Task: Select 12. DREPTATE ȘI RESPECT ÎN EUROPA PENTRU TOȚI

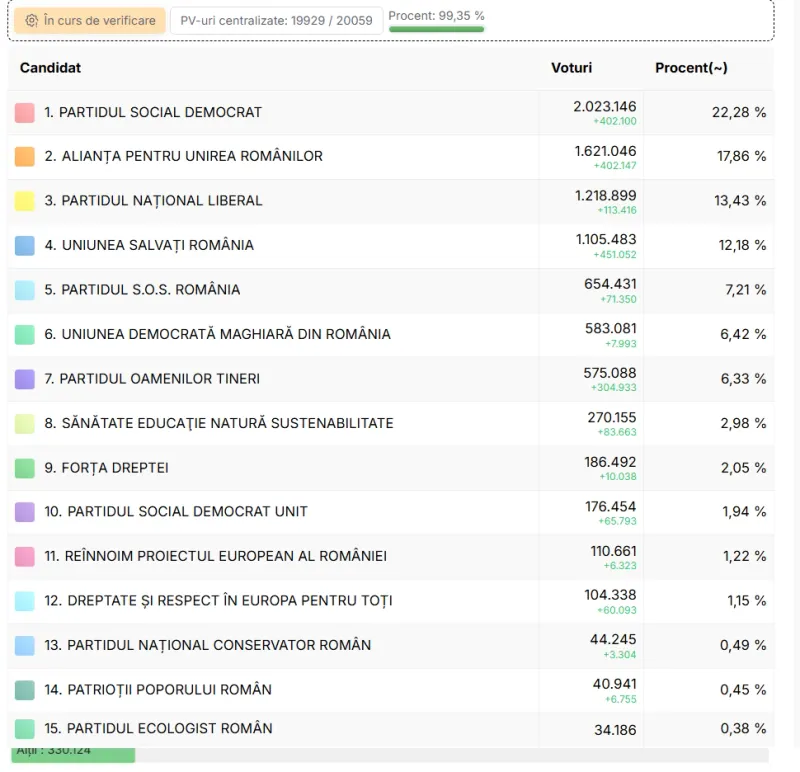Action: pos(218,601)
